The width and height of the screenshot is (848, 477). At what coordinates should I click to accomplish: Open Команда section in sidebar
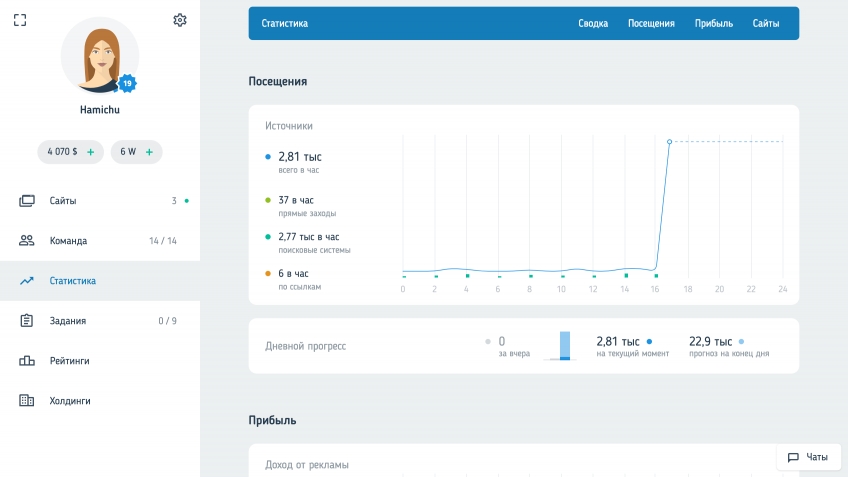[x=100, y=241]
